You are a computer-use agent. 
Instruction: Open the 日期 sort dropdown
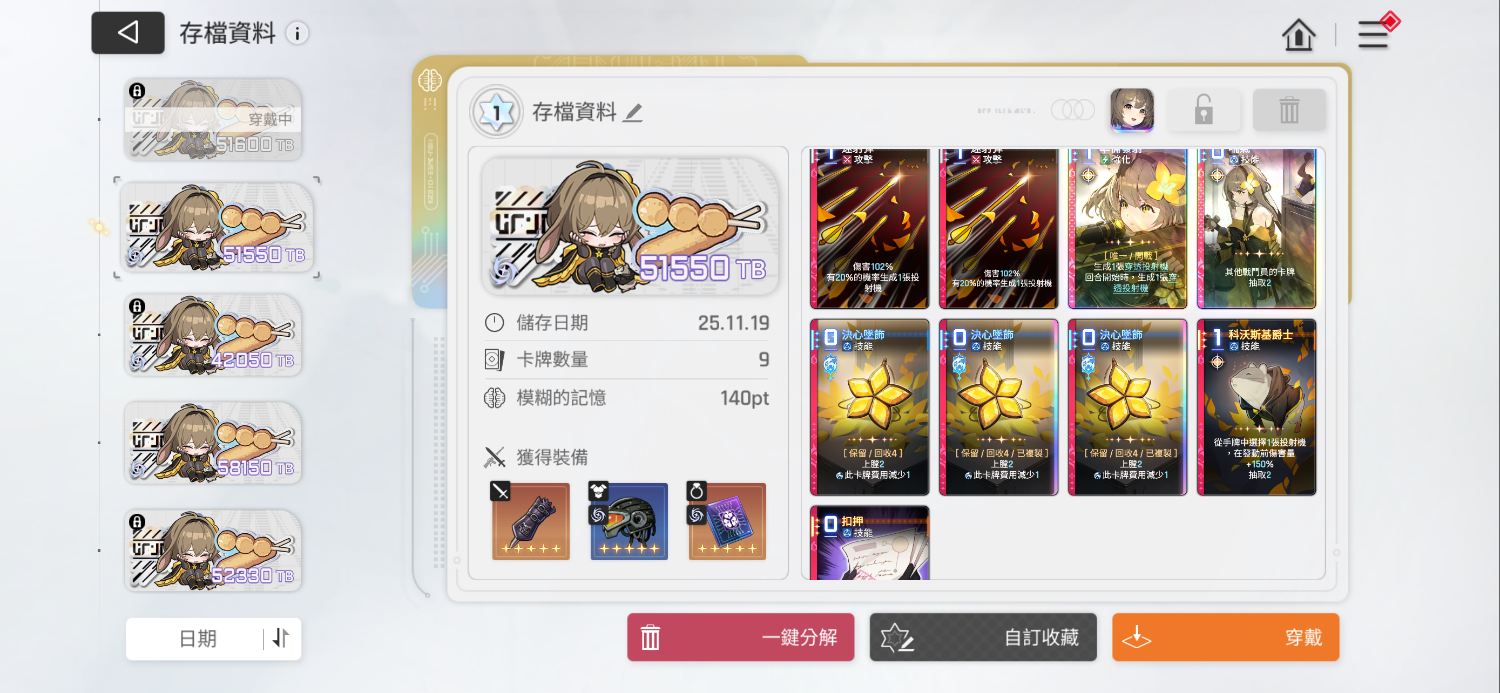(196, 638)
